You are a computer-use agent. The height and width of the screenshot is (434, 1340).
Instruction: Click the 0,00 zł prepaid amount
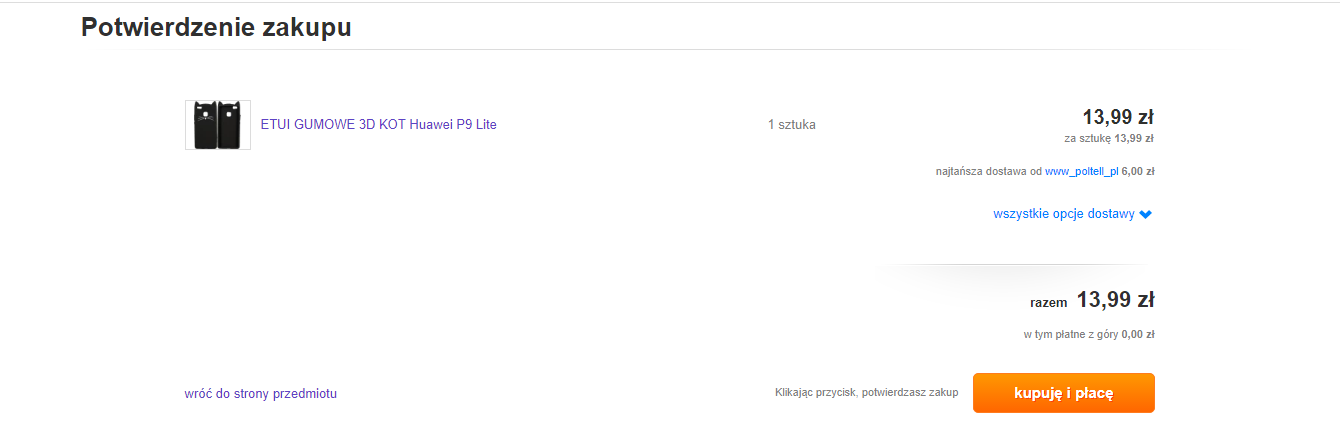click(x=1138, y=334)
